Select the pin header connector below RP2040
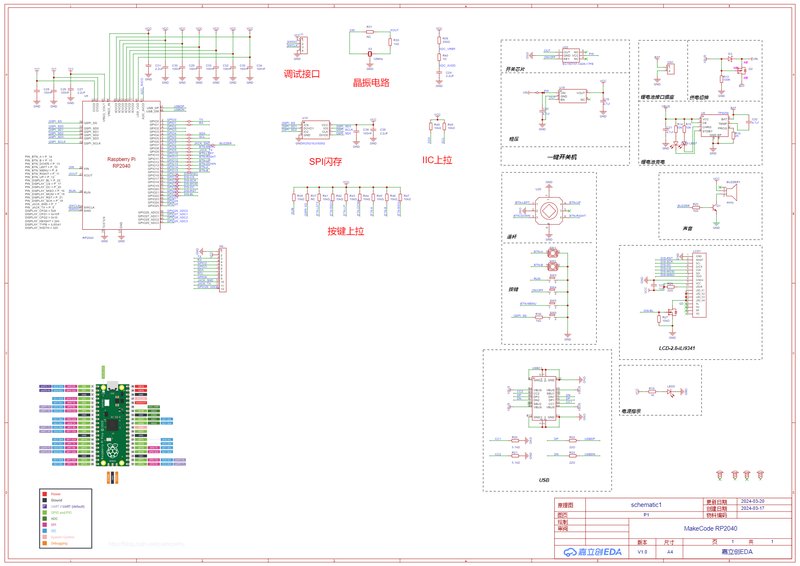Image resolution: width=800 pixels, height=566 pixels. [x=222, y=269]
